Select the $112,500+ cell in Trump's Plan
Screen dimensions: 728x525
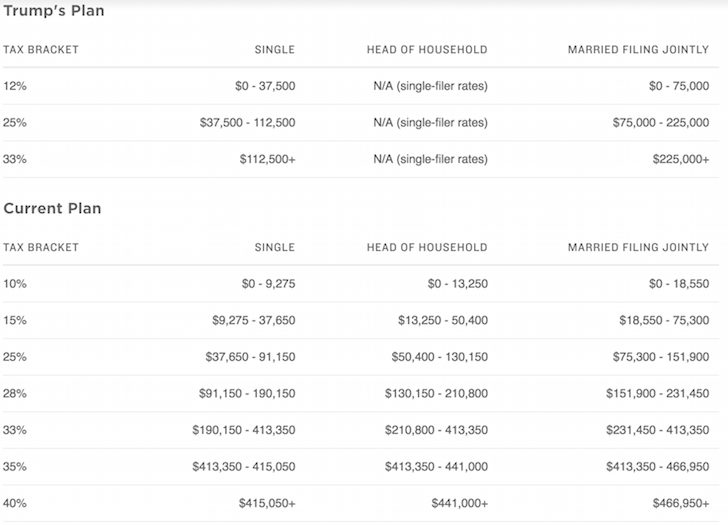point(267,160)
